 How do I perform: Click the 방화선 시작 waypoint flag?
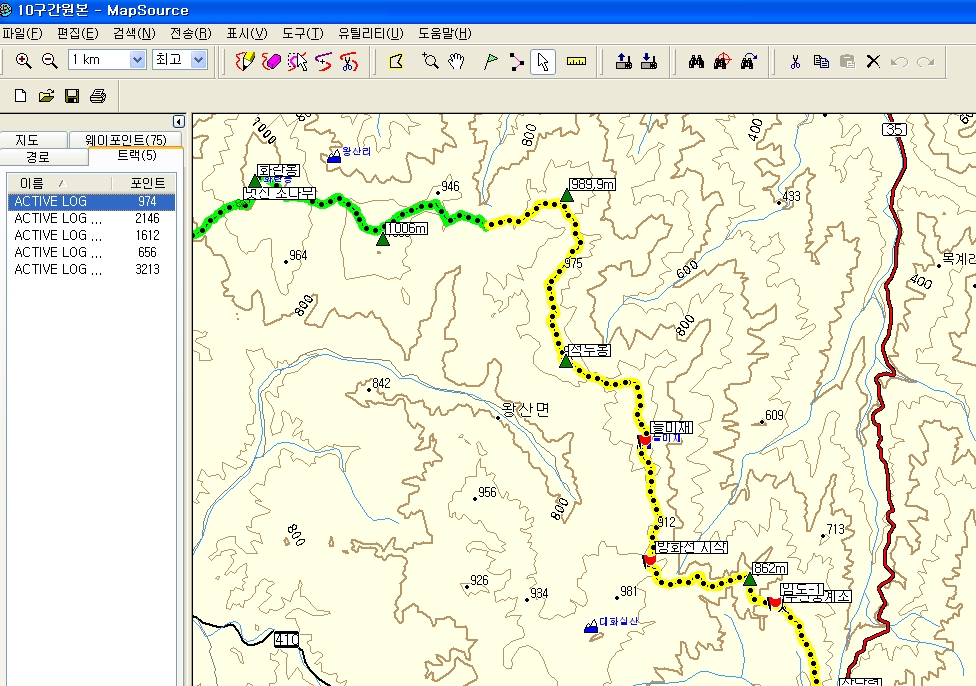[649, 560]
